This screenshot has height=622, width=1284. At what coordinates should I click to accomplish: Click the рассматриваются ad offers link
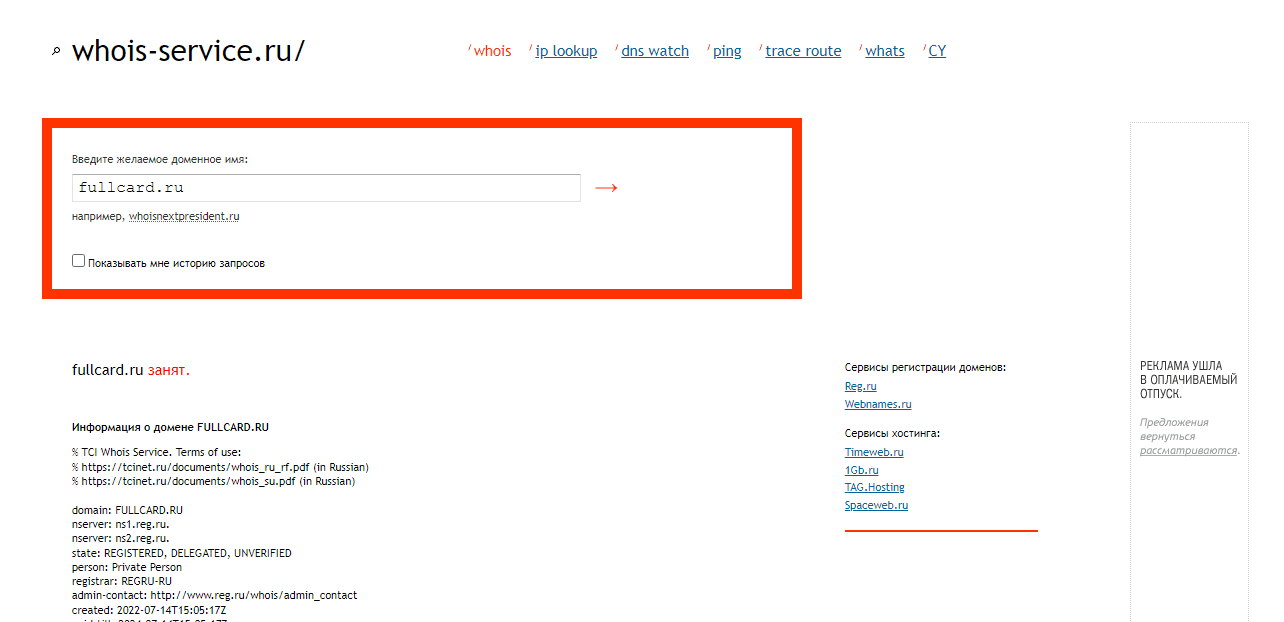tap(1188, 450)
